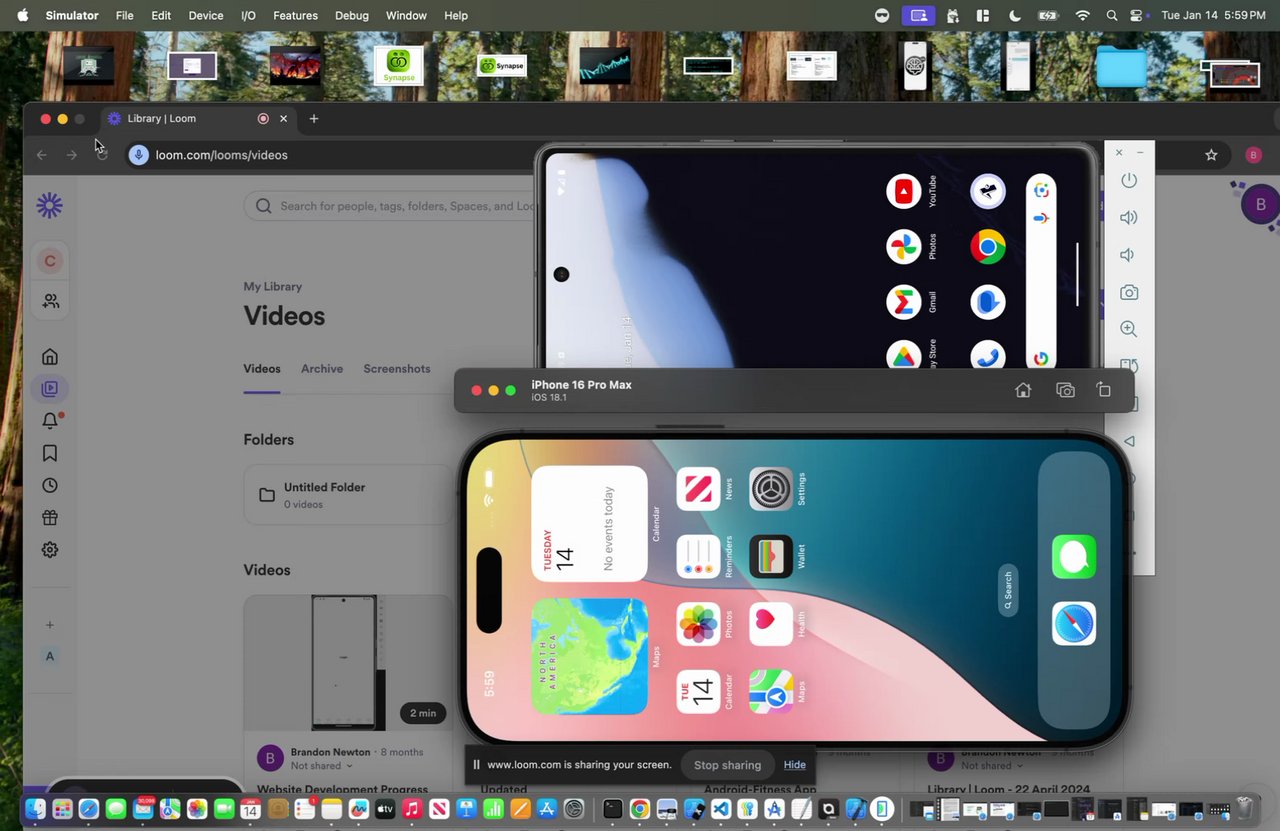Screen dimensions: 1280x831
Task: Switch to the Videos tab in Loom
Action: (x=262, y=369)
